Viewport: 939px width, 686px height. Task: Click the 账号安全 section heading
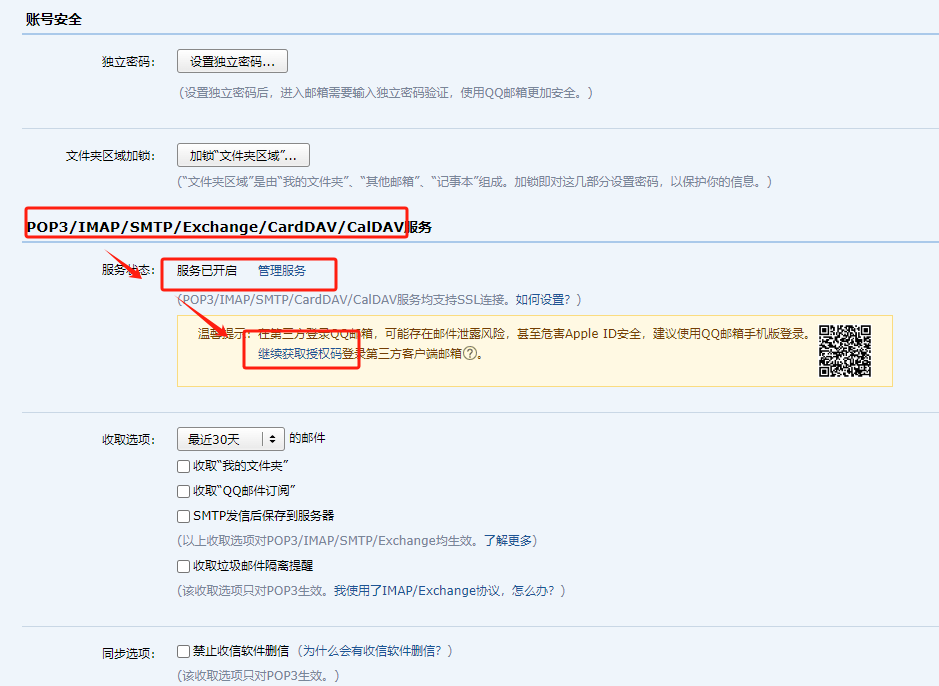click(x=54, y=19)
